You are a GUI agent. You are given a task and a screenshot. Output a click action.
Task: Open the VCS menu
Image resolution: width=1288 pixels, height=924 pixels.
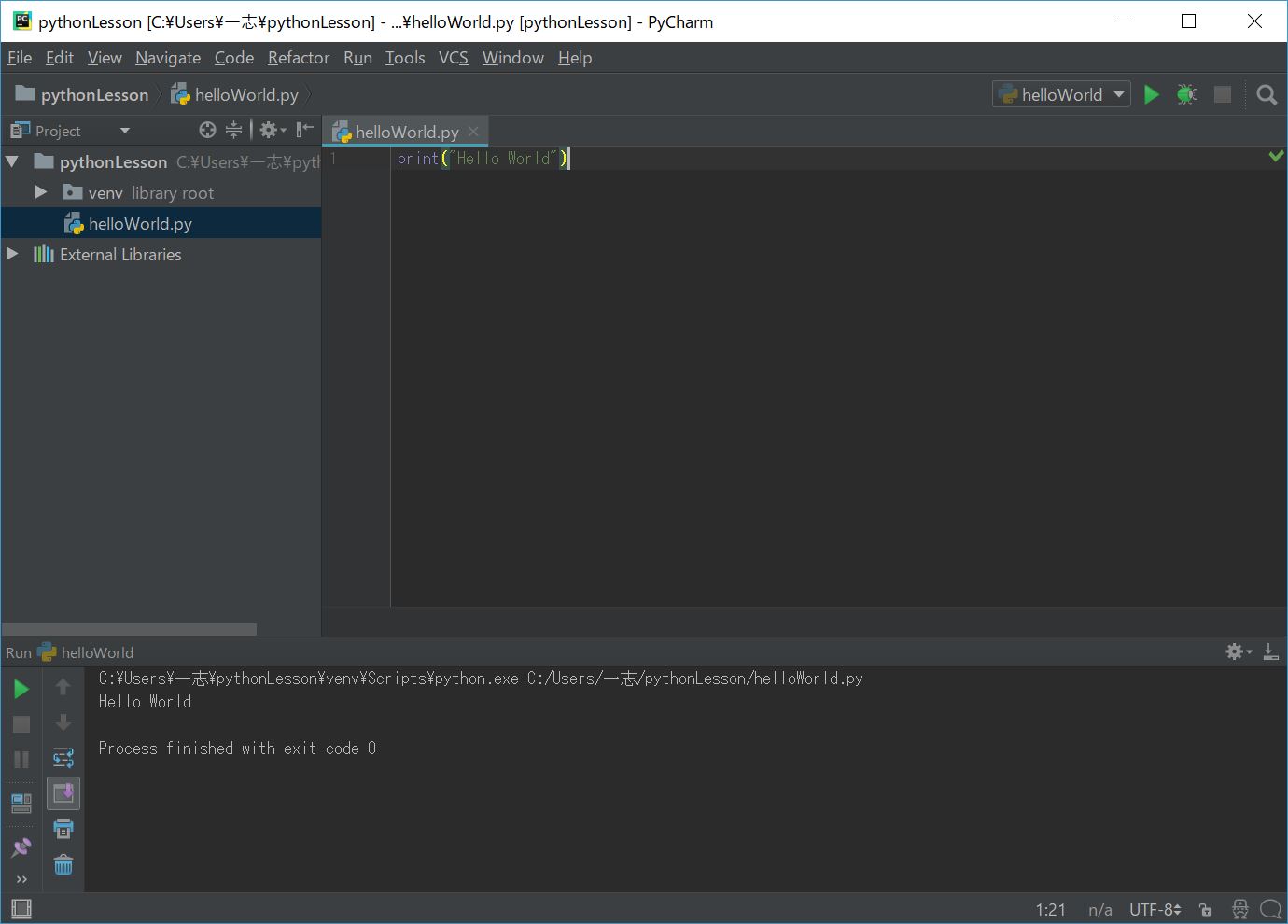454,58
